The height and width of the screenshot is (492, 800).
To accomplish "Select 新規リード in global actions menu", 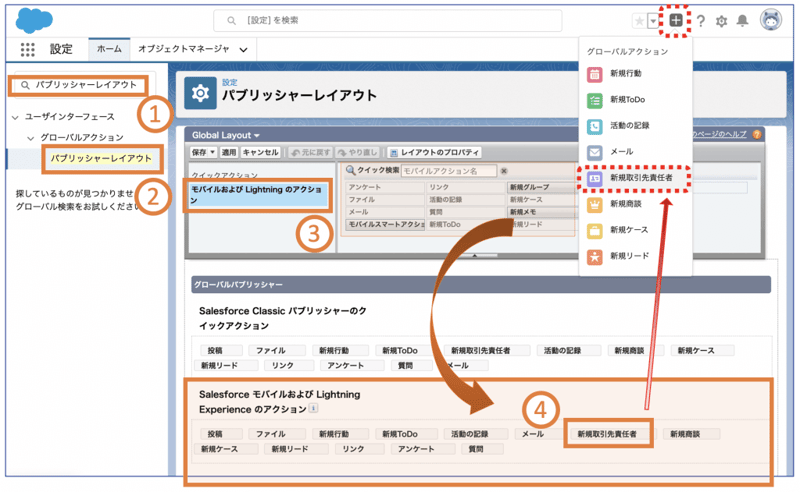I will (x=630, y=256).
